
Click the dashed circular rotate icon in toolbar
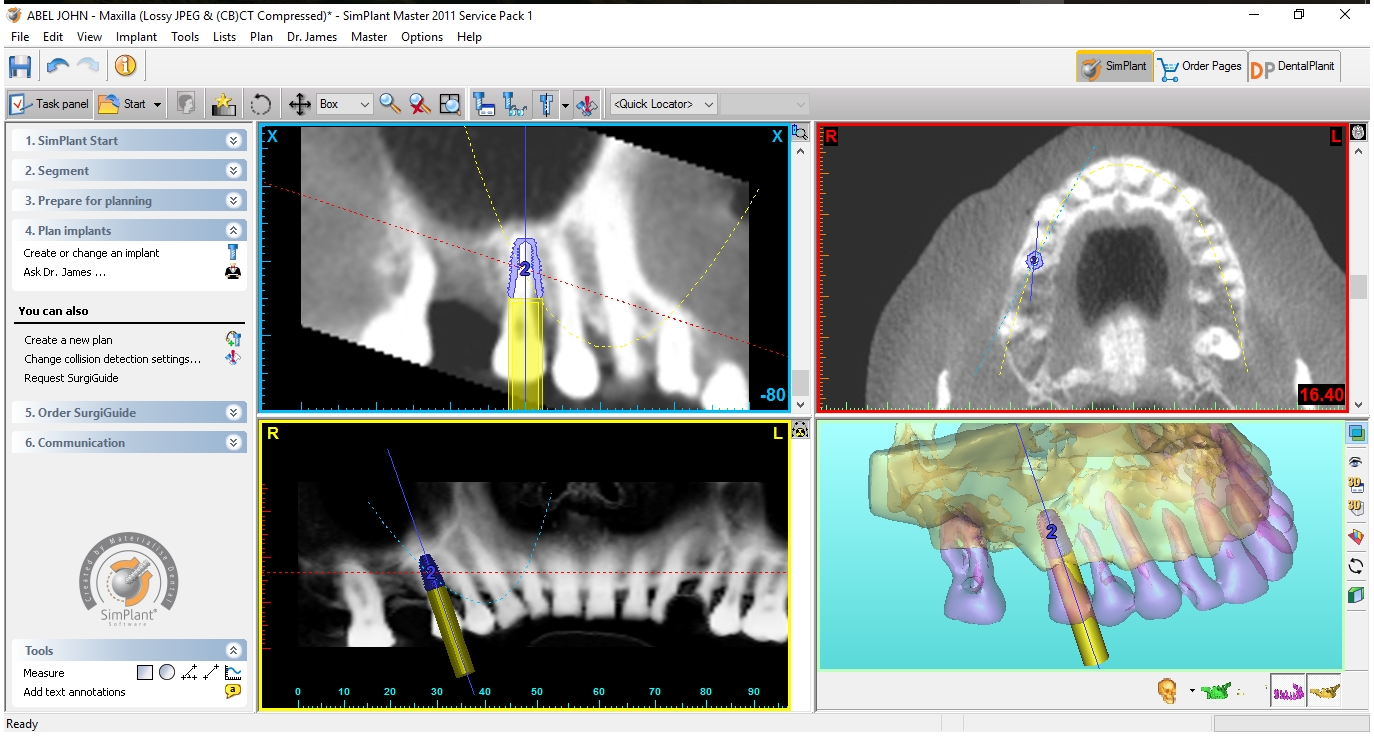tap(260, 104)
